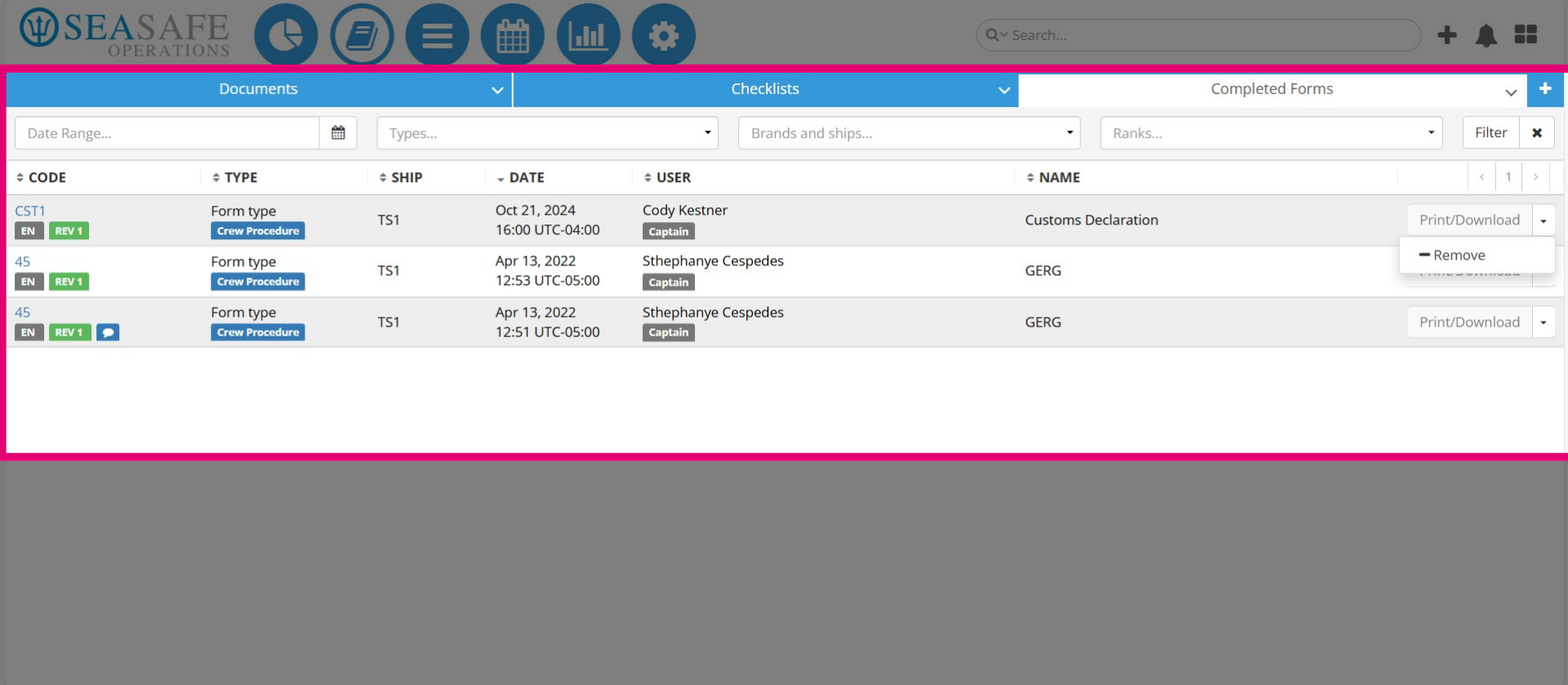Choose Remove from the dropdown menu
This screenshot has height=685, width=1568.
1477,256
